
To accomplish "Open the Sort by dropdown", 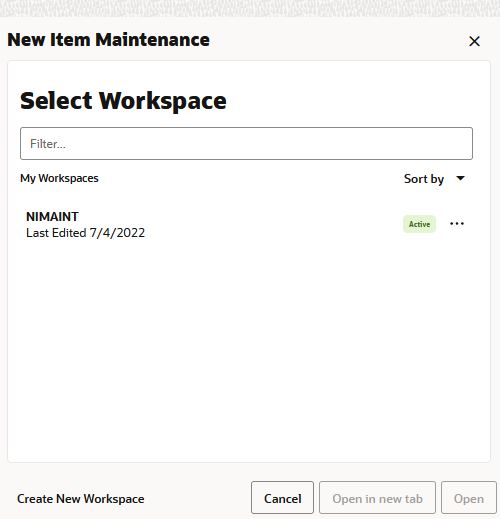I will [x=434, y=179].
